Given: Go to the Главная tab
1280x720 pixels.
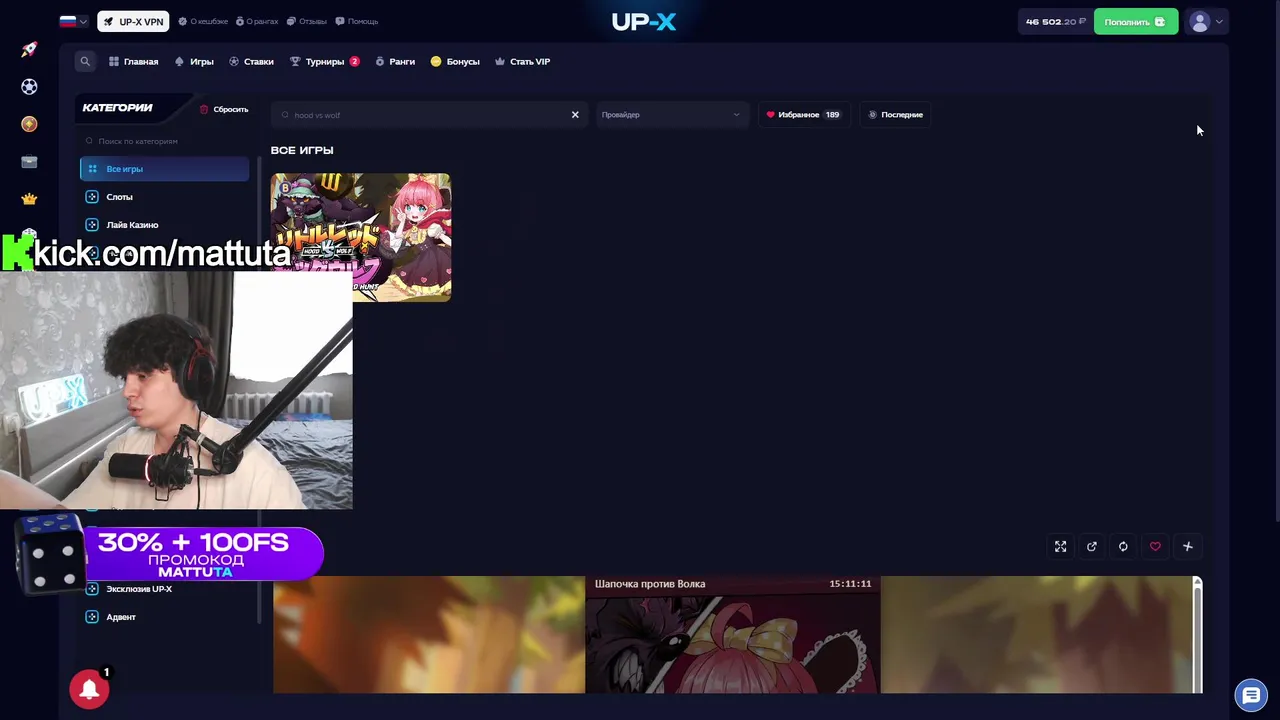Looking at the screenshot, I should pos(133,62).
